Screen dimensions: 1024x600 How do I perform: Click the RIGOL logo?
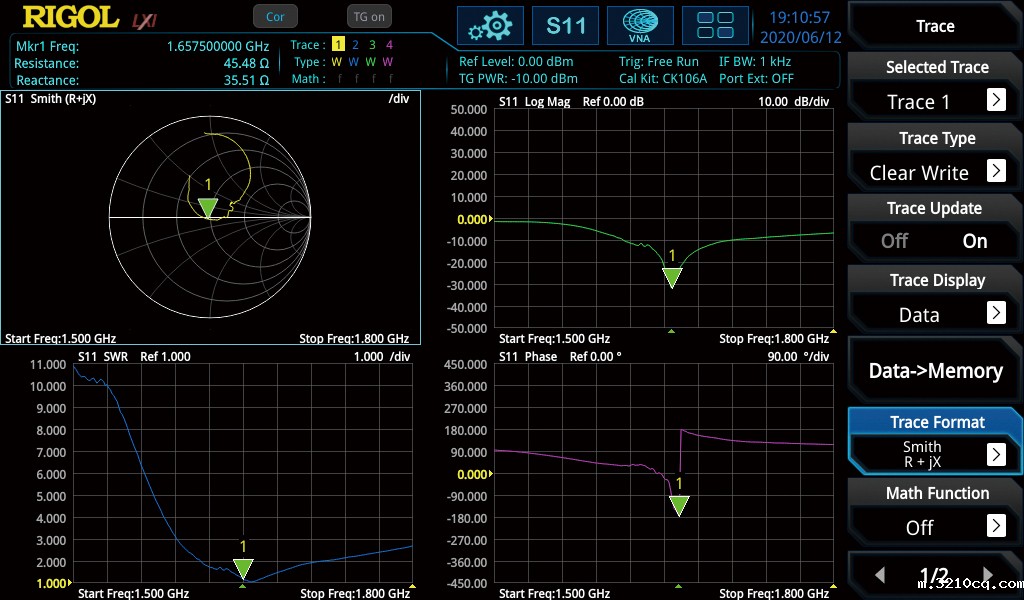coord(71,18)
